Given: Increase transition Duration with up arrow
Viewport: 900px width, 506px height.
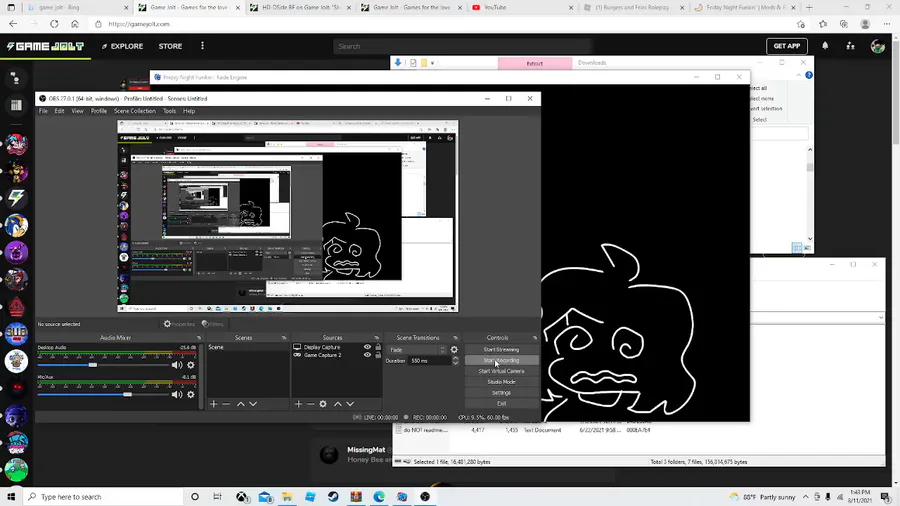Looking at the screenshot, I should pyautogui.click(x=455, y=359).
